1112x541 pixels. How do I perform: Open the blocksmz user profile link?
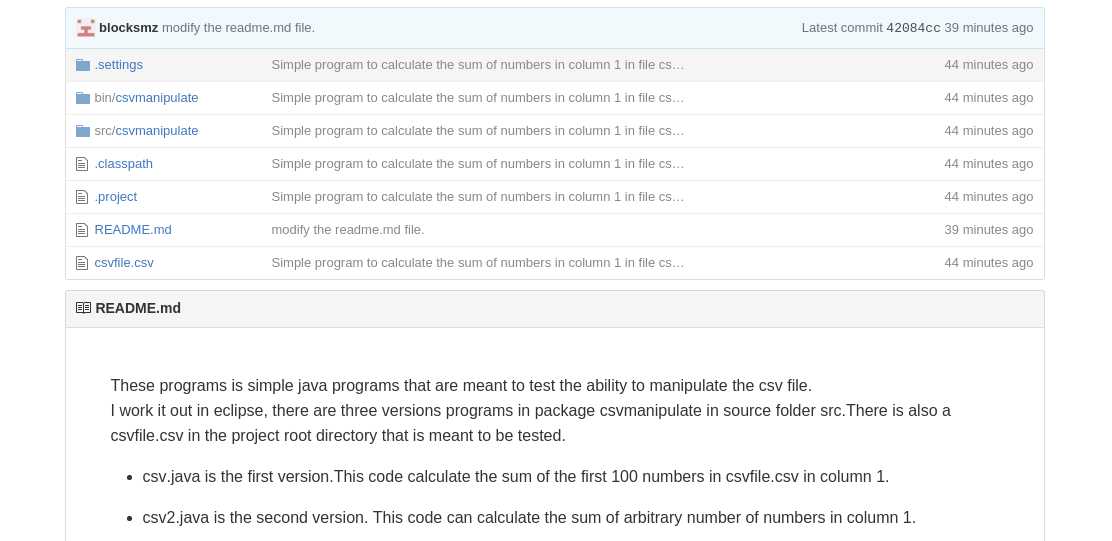click(128, 28)
